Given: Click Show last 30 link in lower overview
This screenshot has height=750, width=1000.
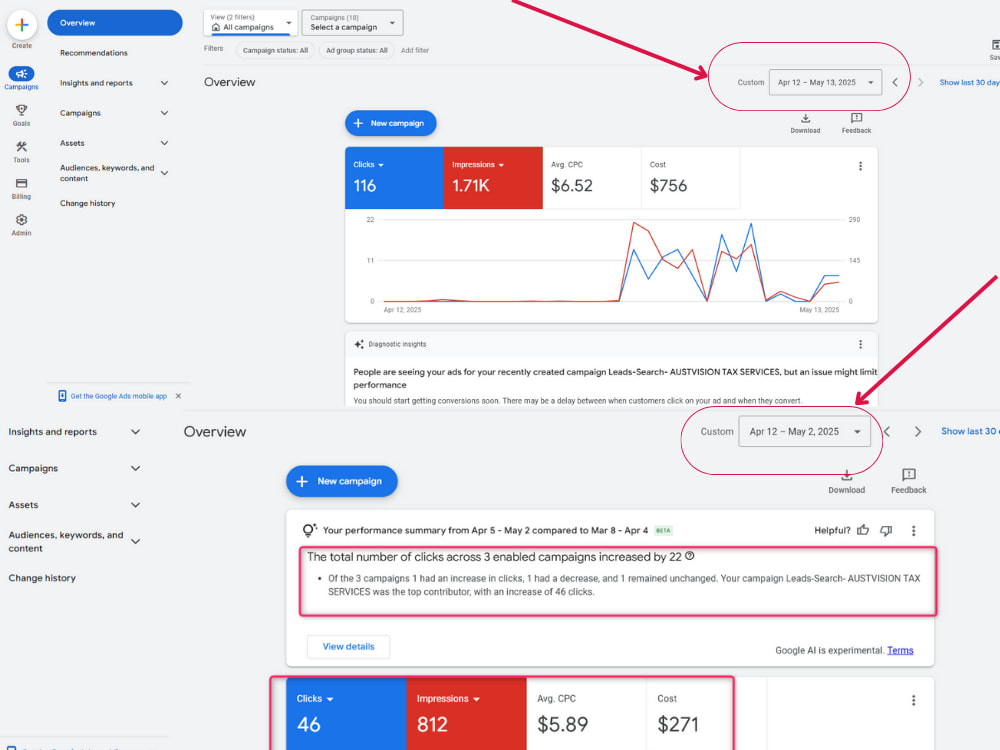Looking at the screenshot, I should click(970, 431).
